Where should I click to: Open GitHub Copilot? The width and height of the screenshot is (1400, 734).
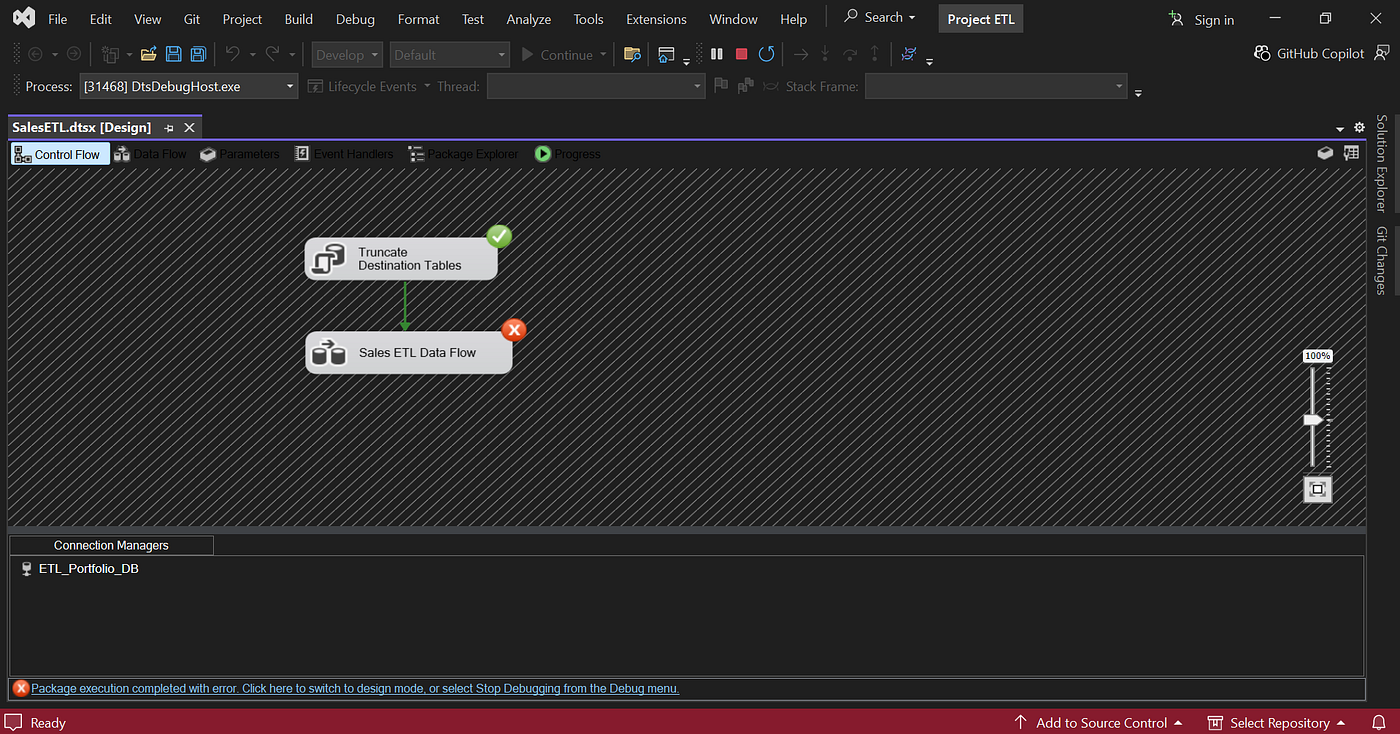[x=1309, y=53]
